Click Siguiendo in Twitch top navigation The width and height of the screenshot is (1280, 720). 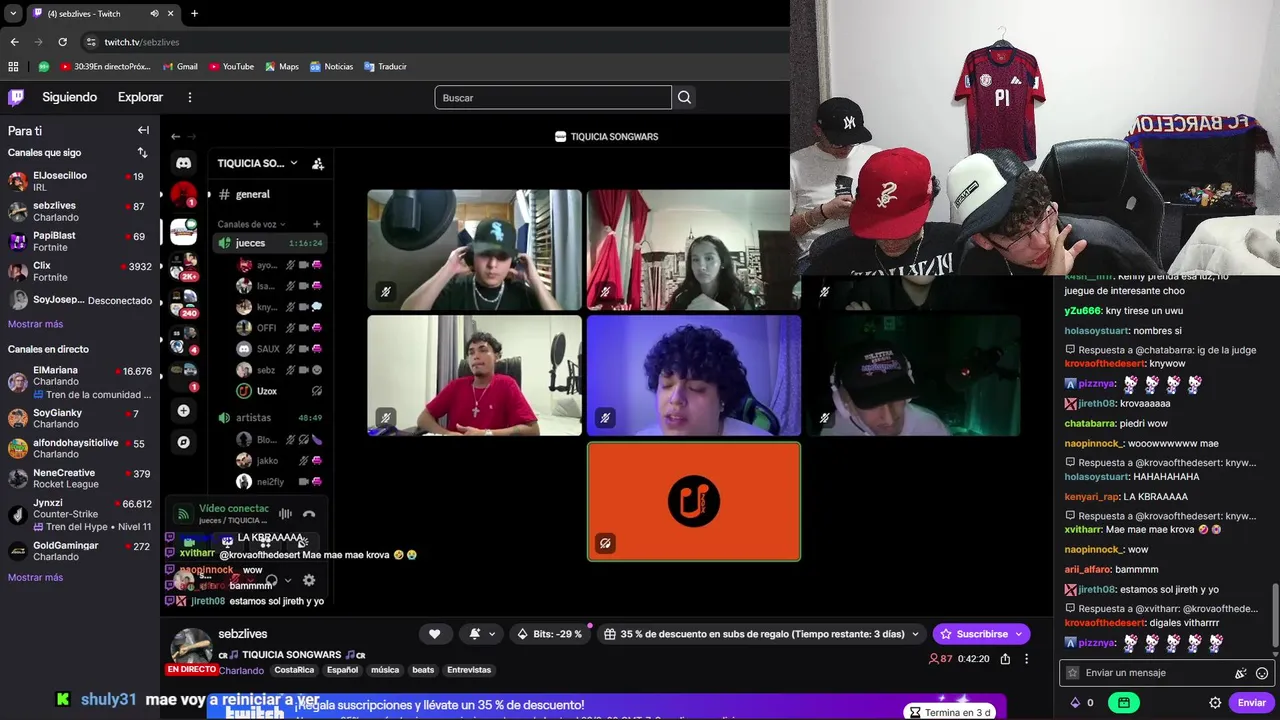[x=69, y=97]
